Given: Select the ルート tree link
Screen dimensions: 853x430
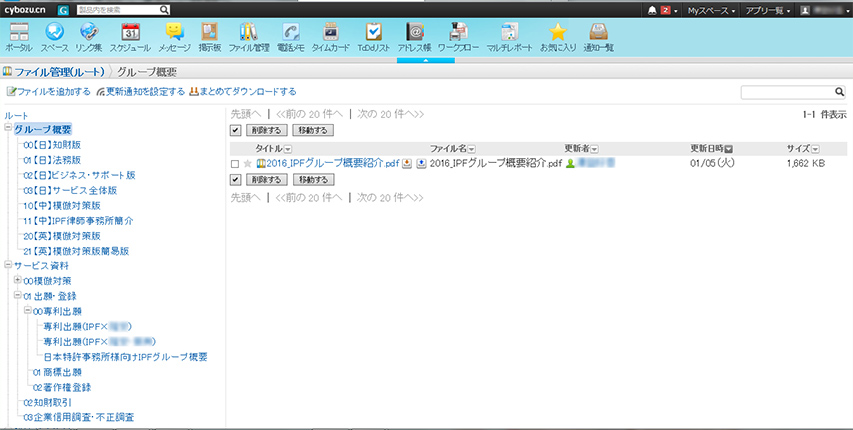Looking at the screenshot, I should click(16, 115).
